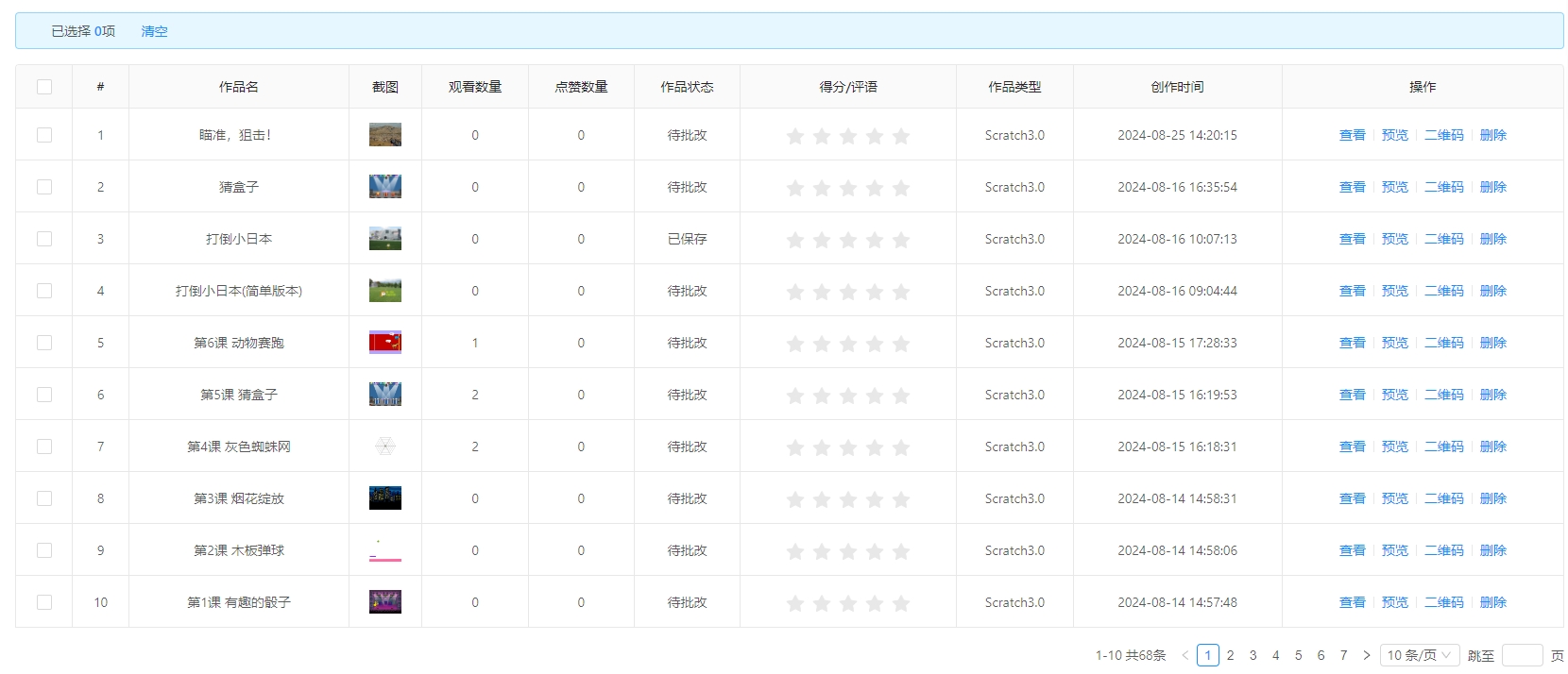The height and width of the screenshot is (674, 1568).
Task: Jump to page 7 in pagination
Action: [1343, 655]
